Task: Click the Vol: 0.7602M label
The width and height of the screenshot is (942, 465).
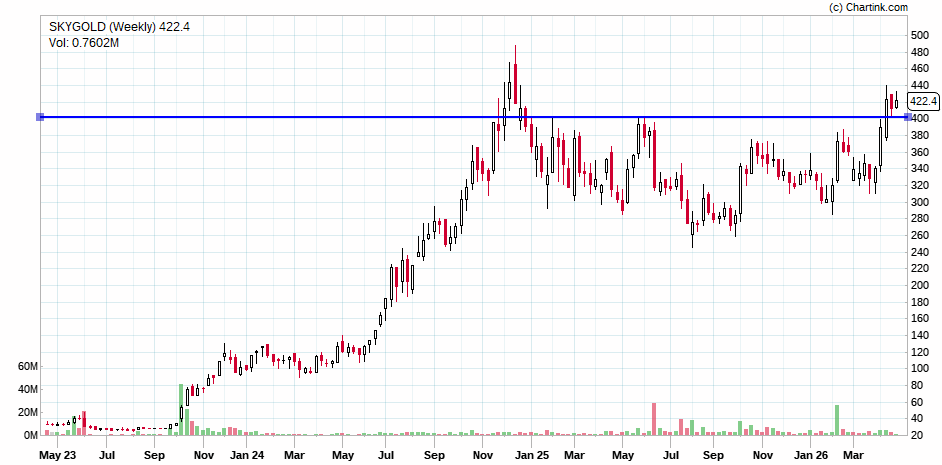Action: (84, 43)
